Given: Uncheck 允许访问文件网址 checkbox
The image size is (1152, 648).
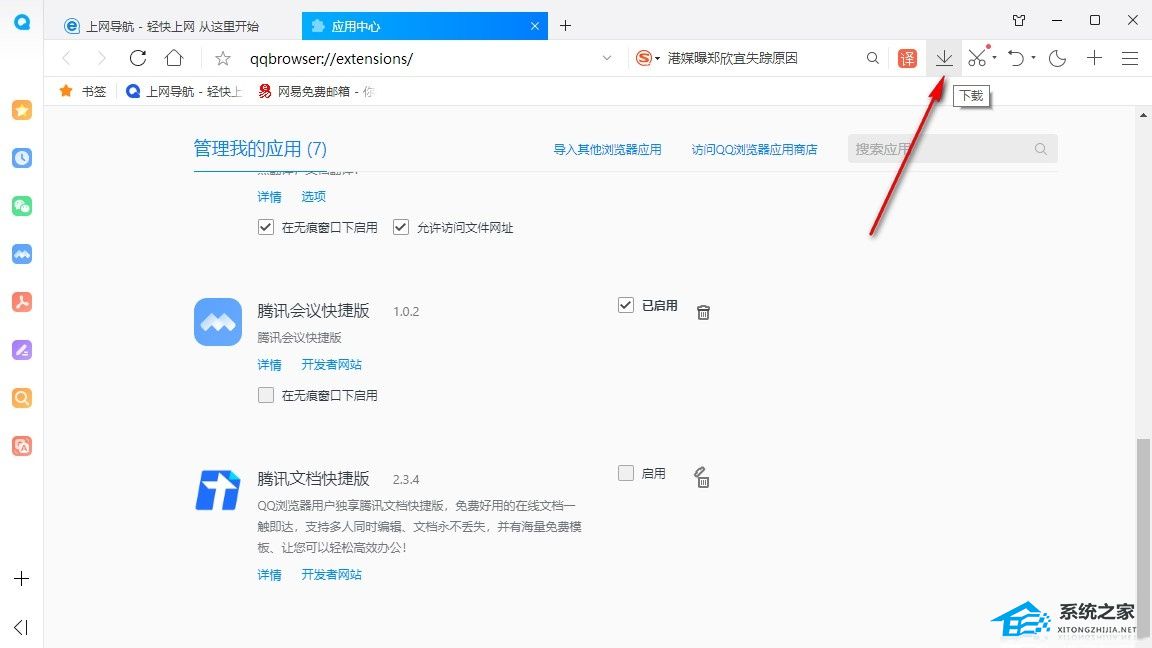Looking at the screenshot, I should tap(400, 227).
